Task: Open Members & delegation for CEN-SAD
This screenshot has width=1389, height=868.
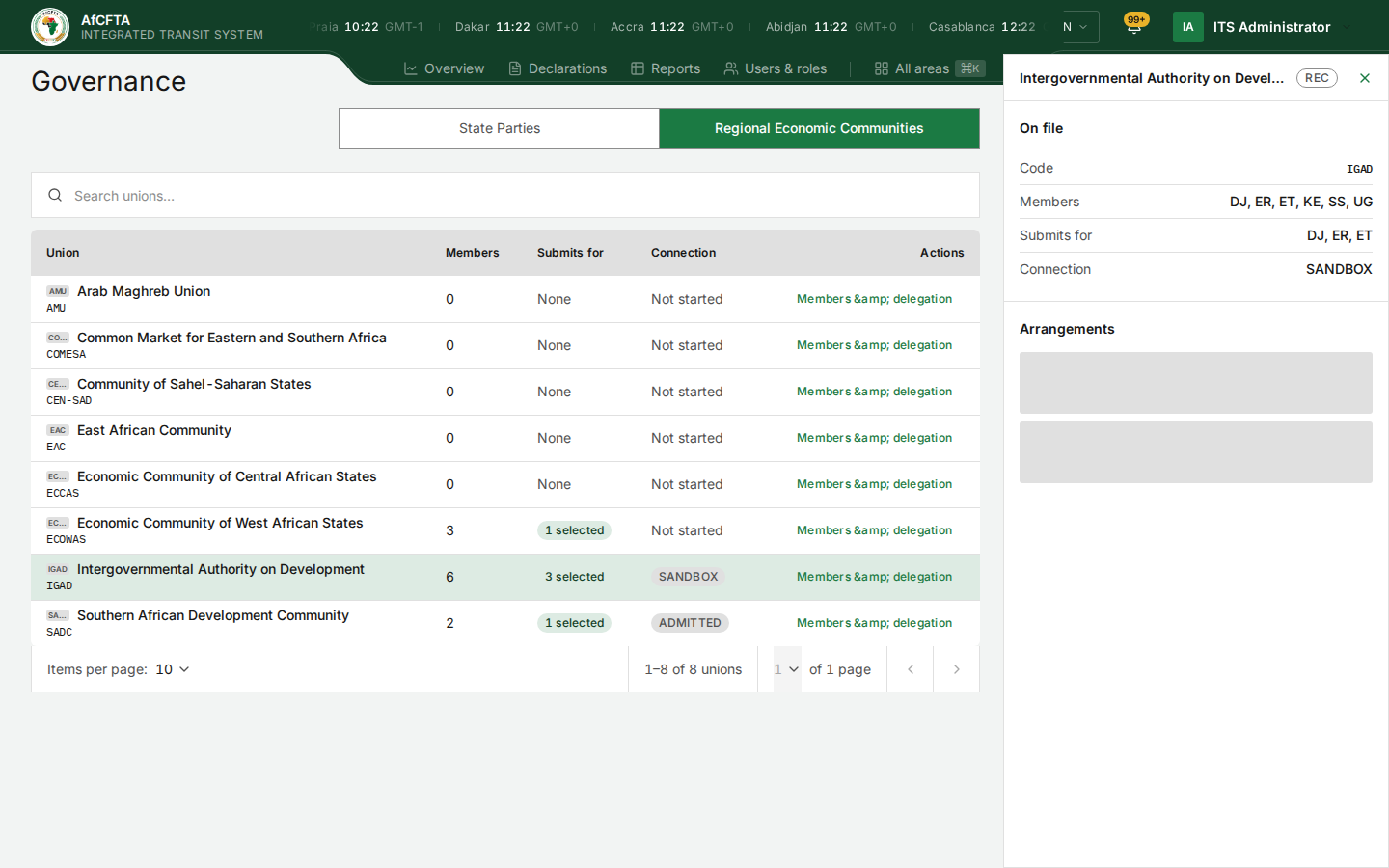Action: point(874,392)
